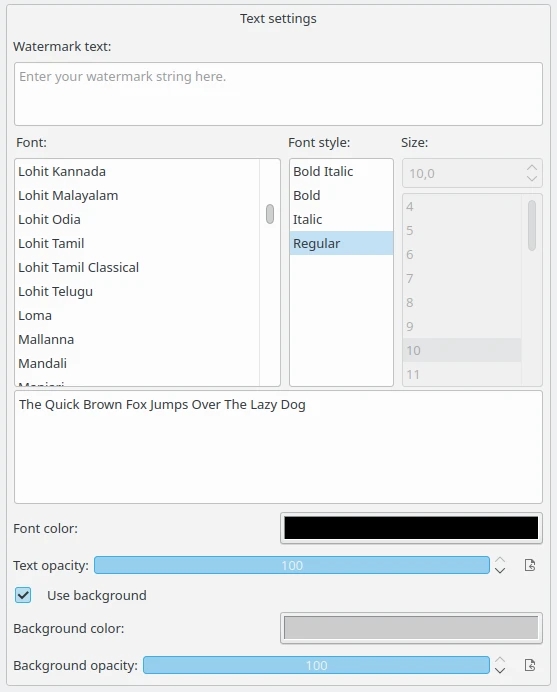
Task: Decrease font size with the spinbox down arrow
Action: tap(532, 178)
